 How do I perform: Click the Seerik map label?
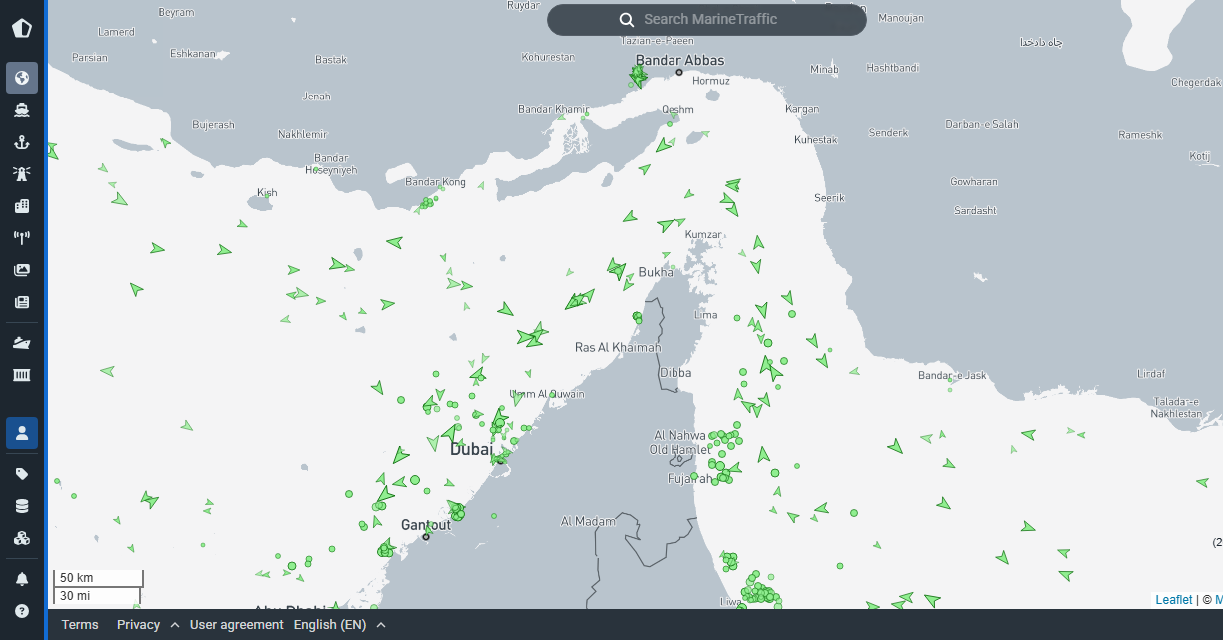(829, 198)
